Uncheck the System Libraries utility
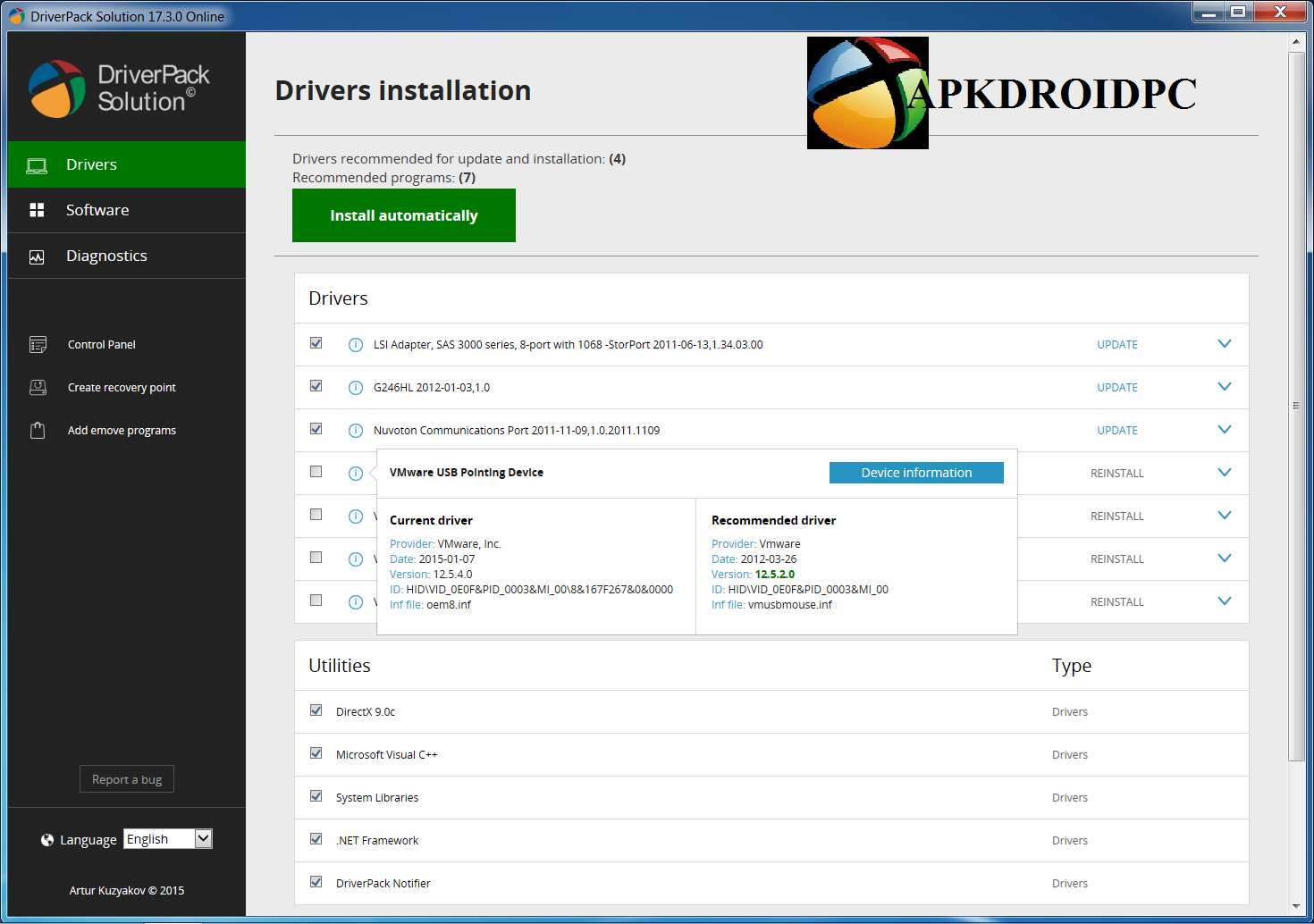The width and height of the screenshot is (1314, 924). coord(316,796)
